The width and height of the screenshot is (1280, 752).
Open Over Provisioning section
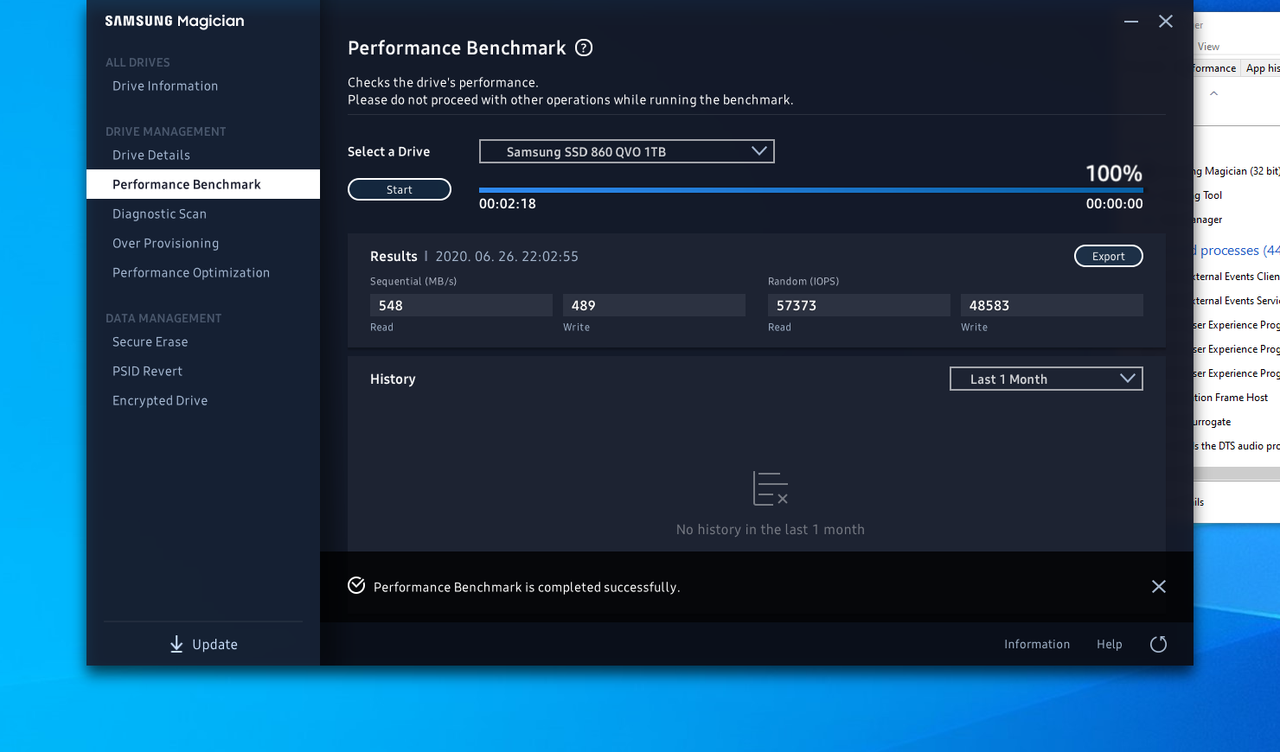(x=165, y=243)
